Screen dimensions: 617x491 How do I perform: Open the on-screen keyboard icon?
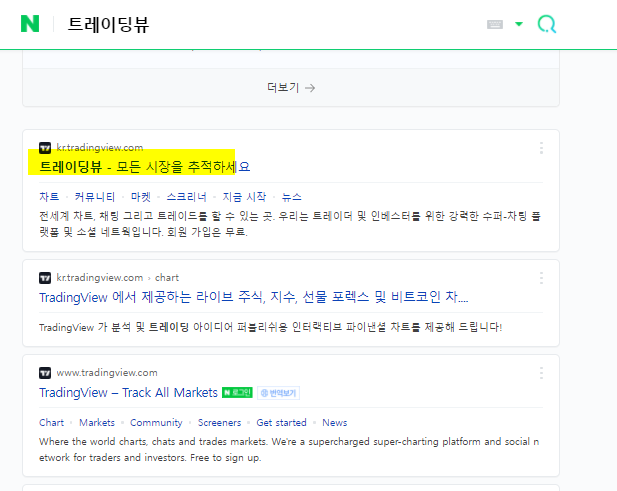(495, 24)
